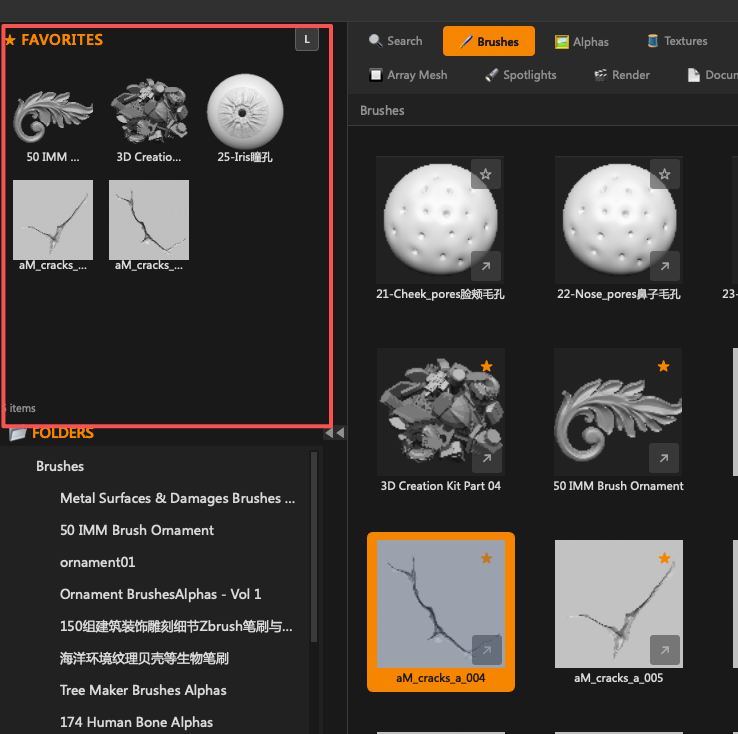This screenshot has width=738, height=734.
Task: Open the Render category
Action: [622, 75]
